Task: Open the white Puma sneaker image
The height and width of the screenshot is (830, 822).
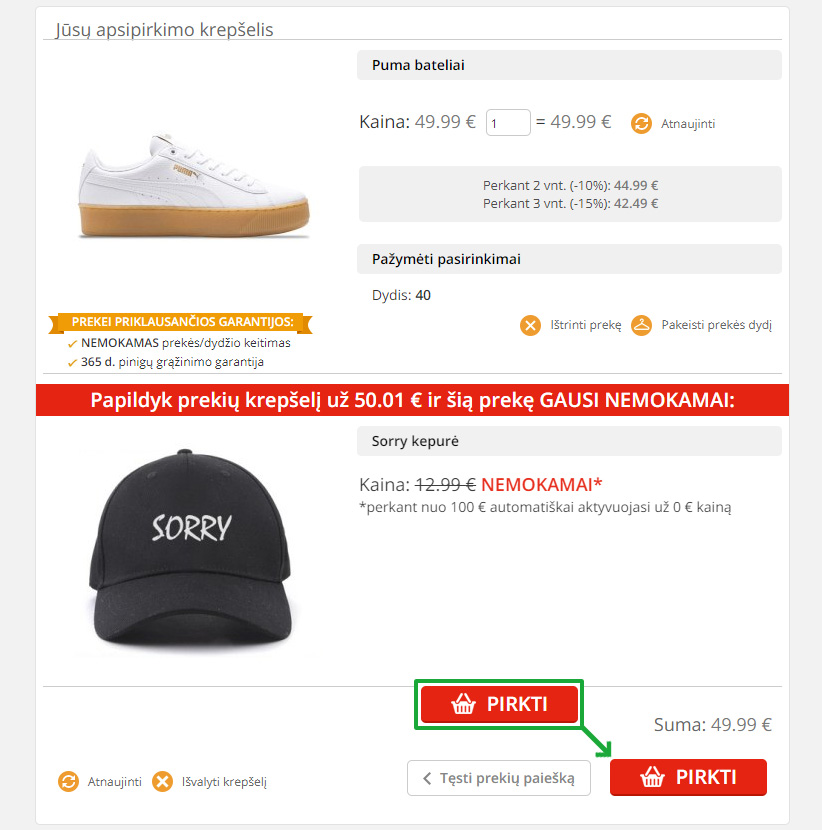Action: pyautogui.click(x=194, y=185)
